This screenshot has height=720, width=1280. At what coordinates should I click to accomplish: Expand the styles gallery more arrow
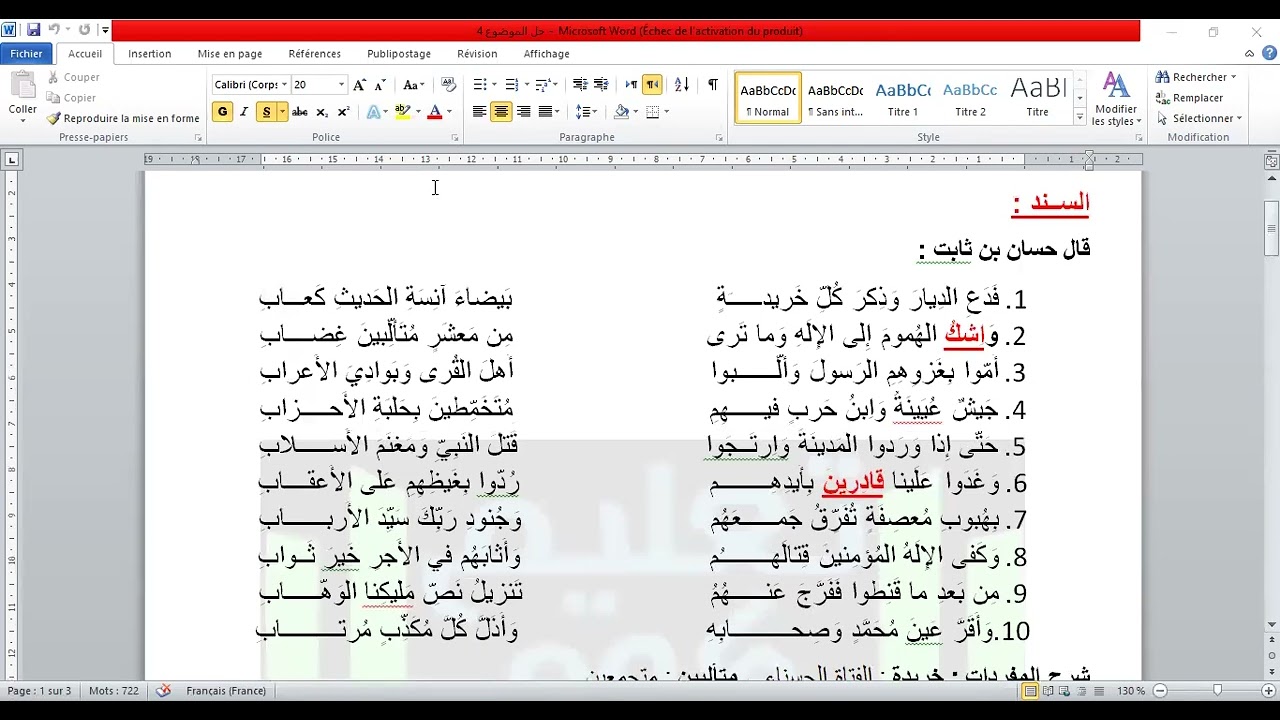[x=1079, y=117]
